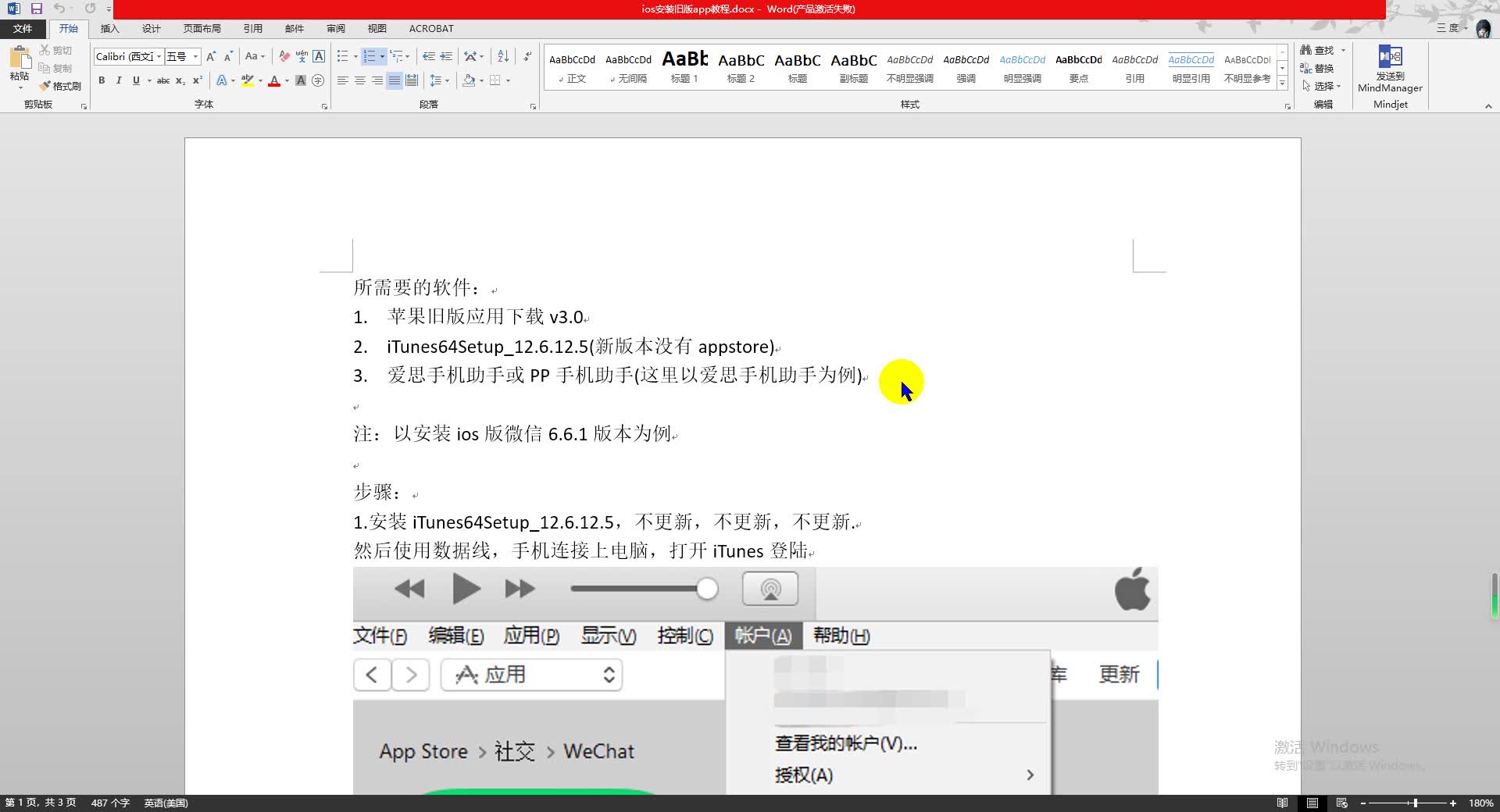Click the grow font size icon
The width and height of the screenshot is (1500, 812).
pyautogui.click(x=211, y=56)
